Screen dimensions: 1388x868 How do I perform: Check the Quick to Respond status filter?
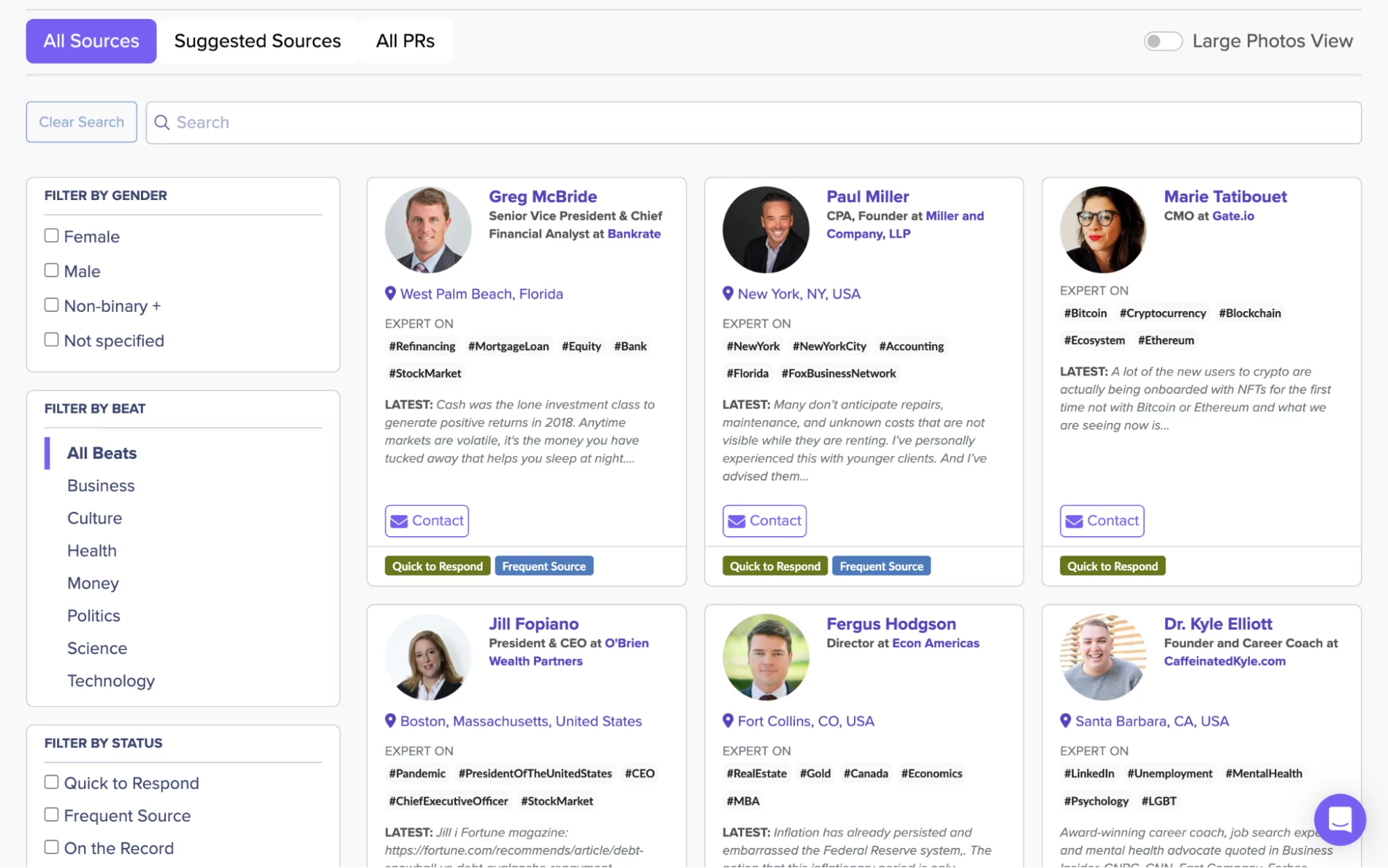(x=51, y=783)
